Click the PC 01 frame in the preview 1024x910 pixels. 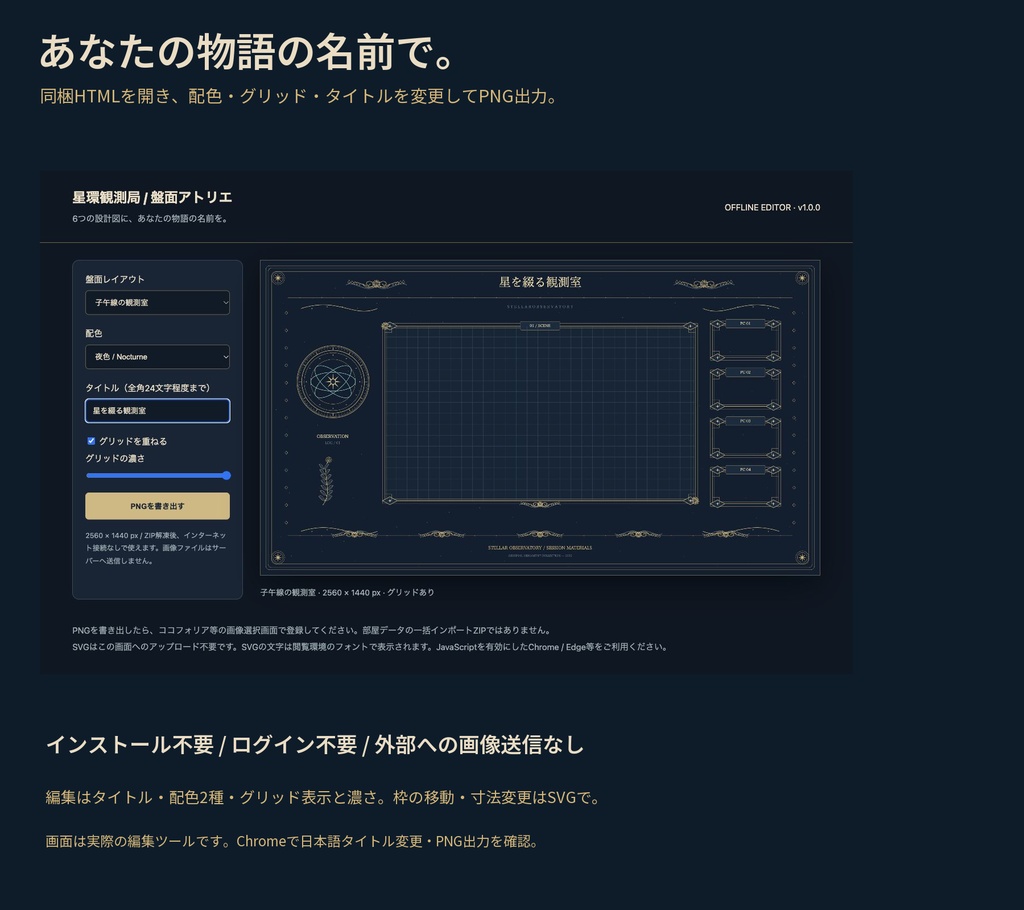click(745, 340)
